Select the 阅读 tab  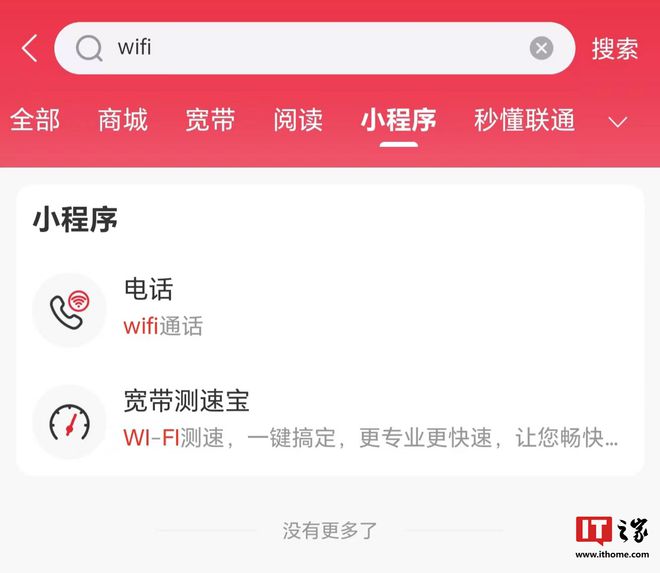coord(298,120)
